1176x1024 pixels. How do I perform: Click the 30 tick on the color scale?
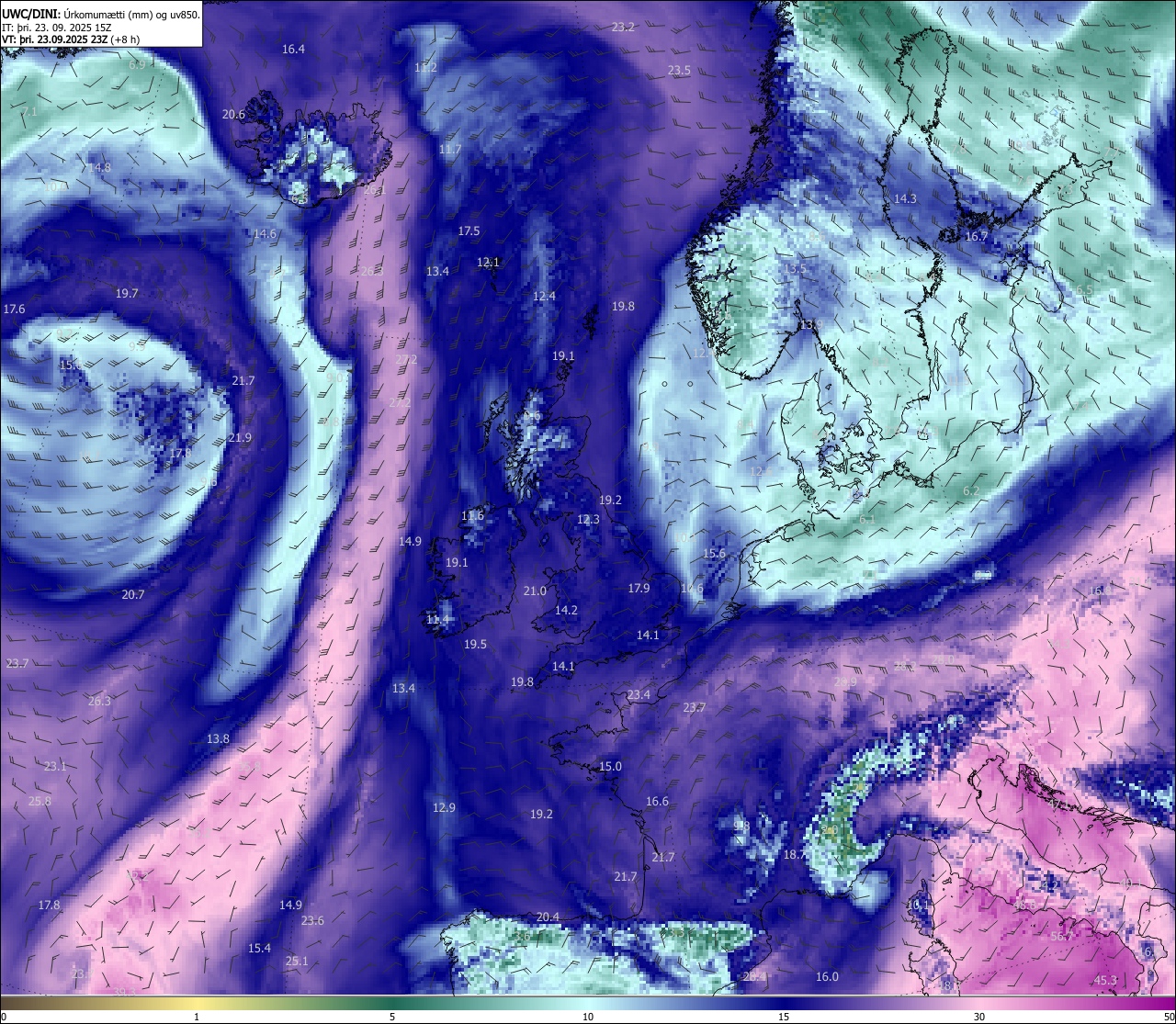979,1017
